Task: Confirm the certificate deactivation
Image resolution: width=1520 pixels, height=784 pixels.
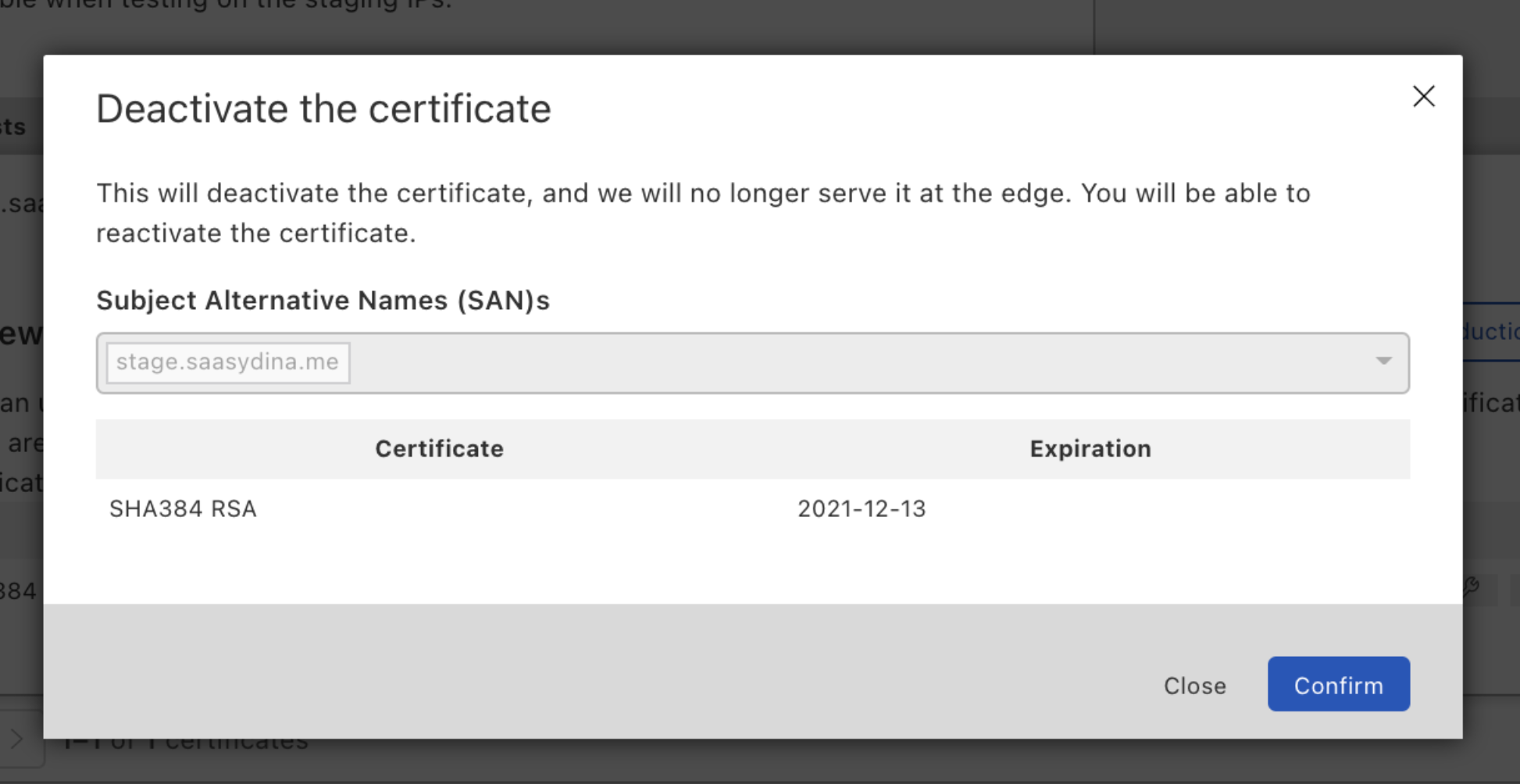Action: (1338, 684)
